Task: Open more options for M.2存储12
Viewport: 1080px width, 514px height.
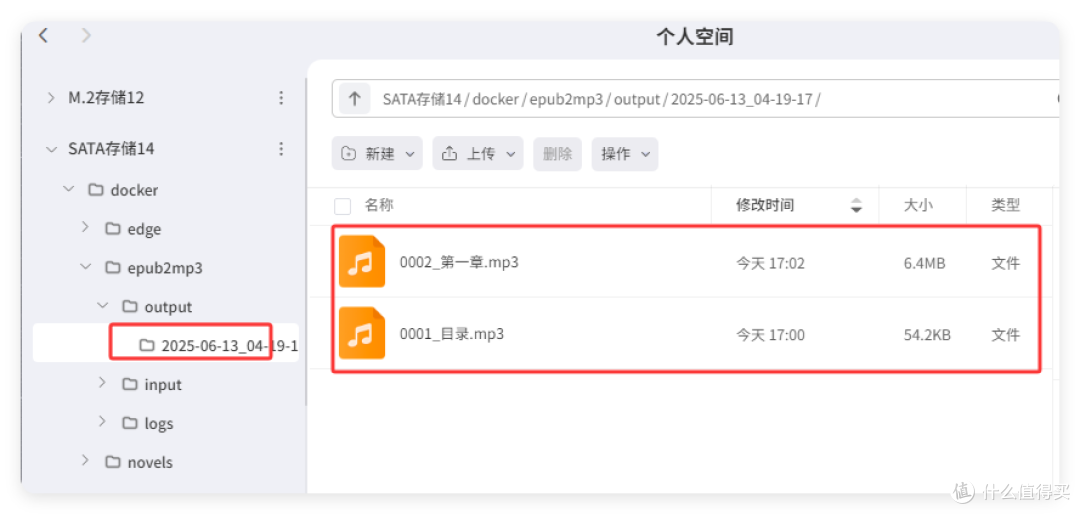Action: click(281, 98)
